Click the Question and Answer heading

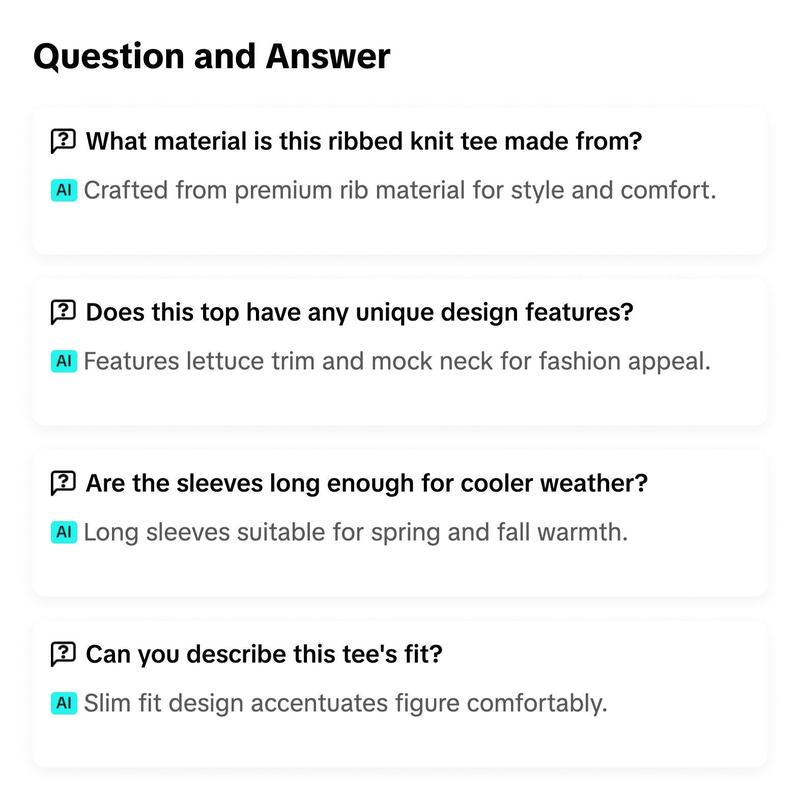click(212, 56)
